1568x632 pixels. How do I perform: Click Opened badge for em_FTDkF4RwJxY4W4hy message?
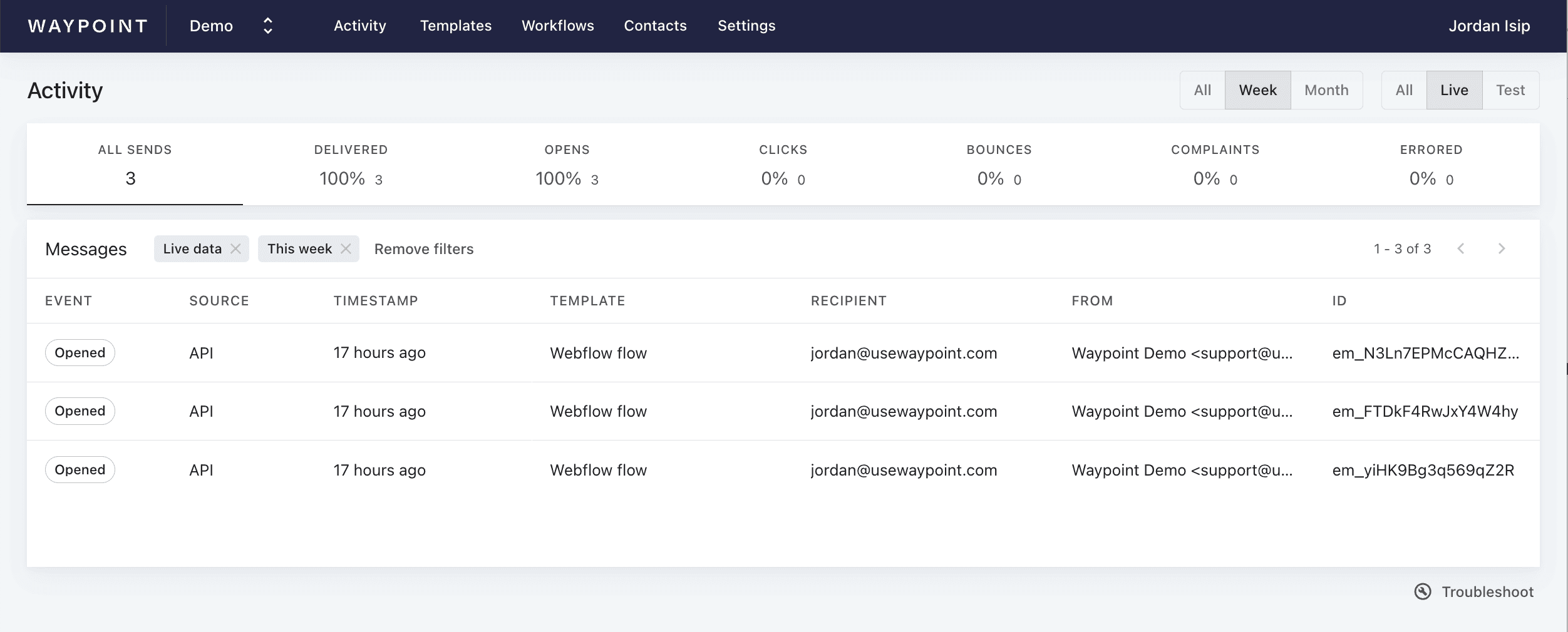80,411
